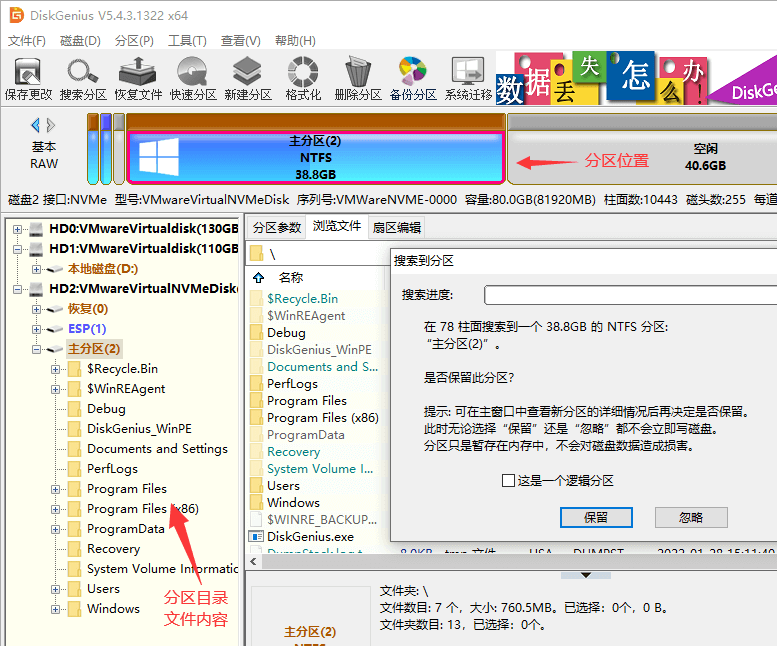Select DiskGenius.exe in the file list
The height and width of the screenshot is (646, 777).
click(x=310, y=536)
